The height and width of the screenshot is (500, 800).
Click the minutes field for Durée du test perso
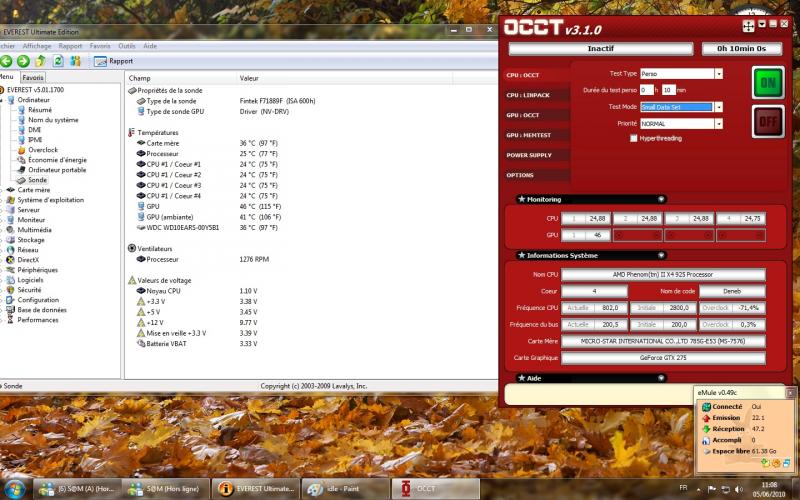coord(669,90)
